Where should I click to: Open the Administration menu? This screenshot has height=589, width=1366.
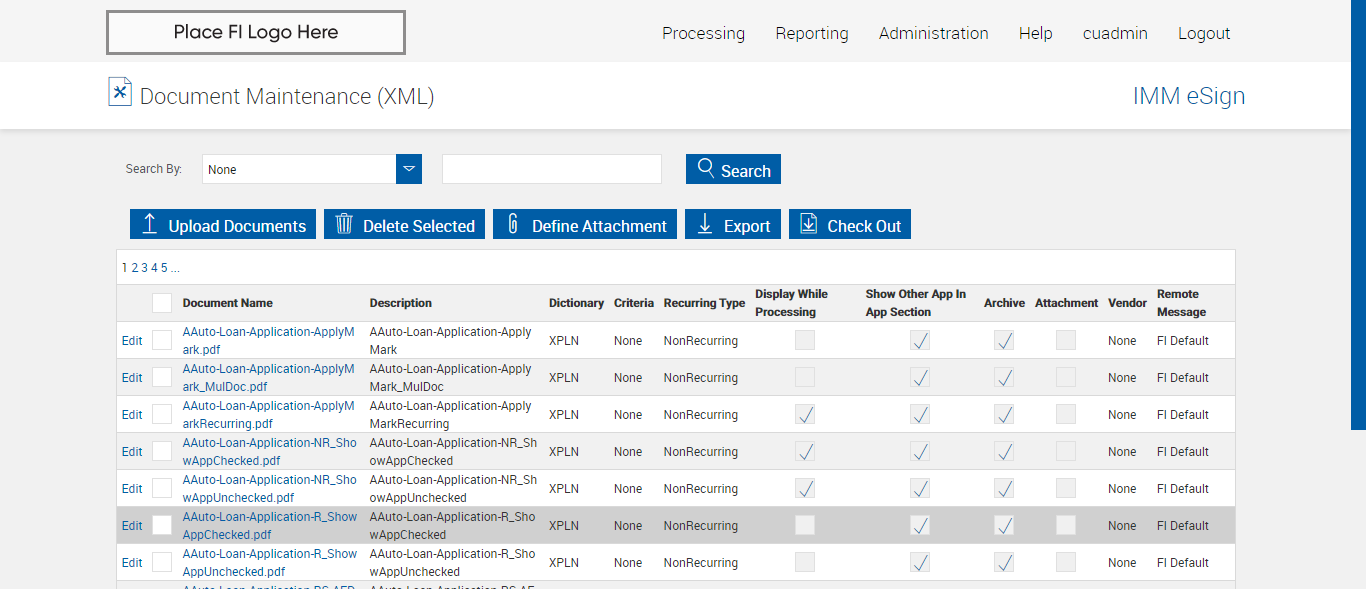(x=933, y=33)
